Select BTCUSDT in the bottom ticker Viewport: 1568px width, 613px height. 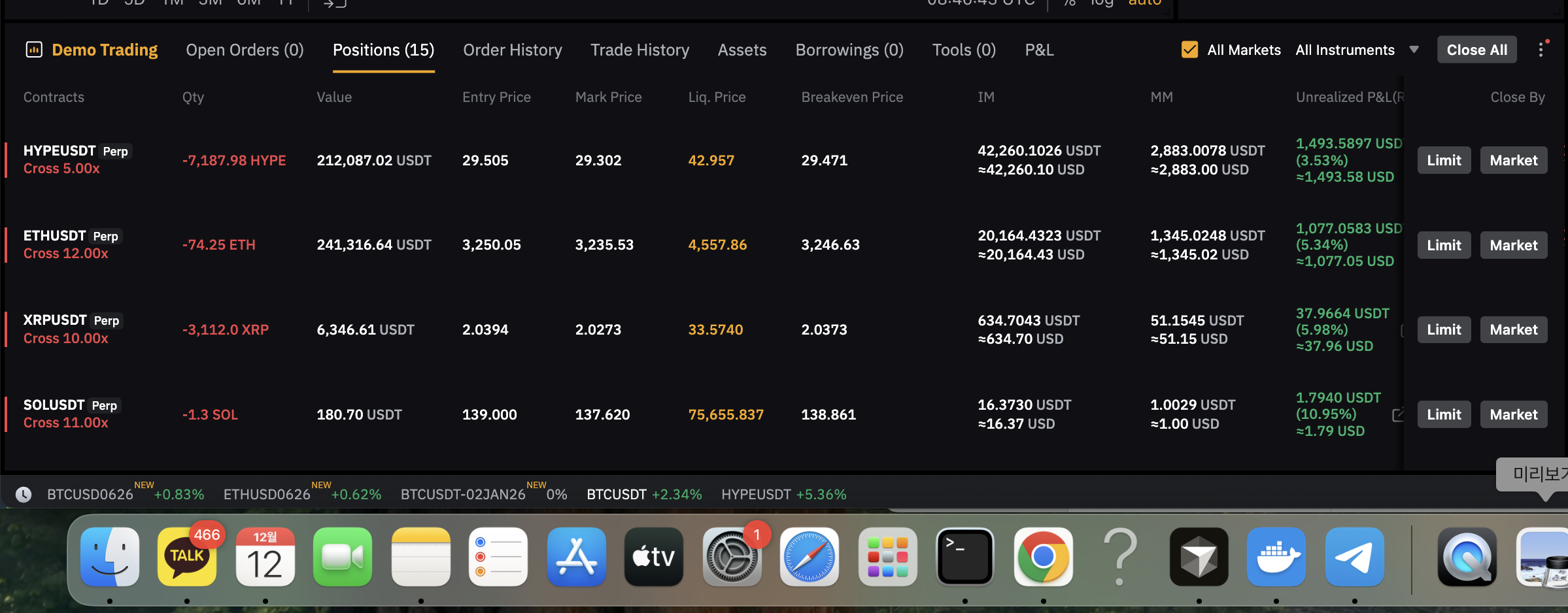click(616, 495)
